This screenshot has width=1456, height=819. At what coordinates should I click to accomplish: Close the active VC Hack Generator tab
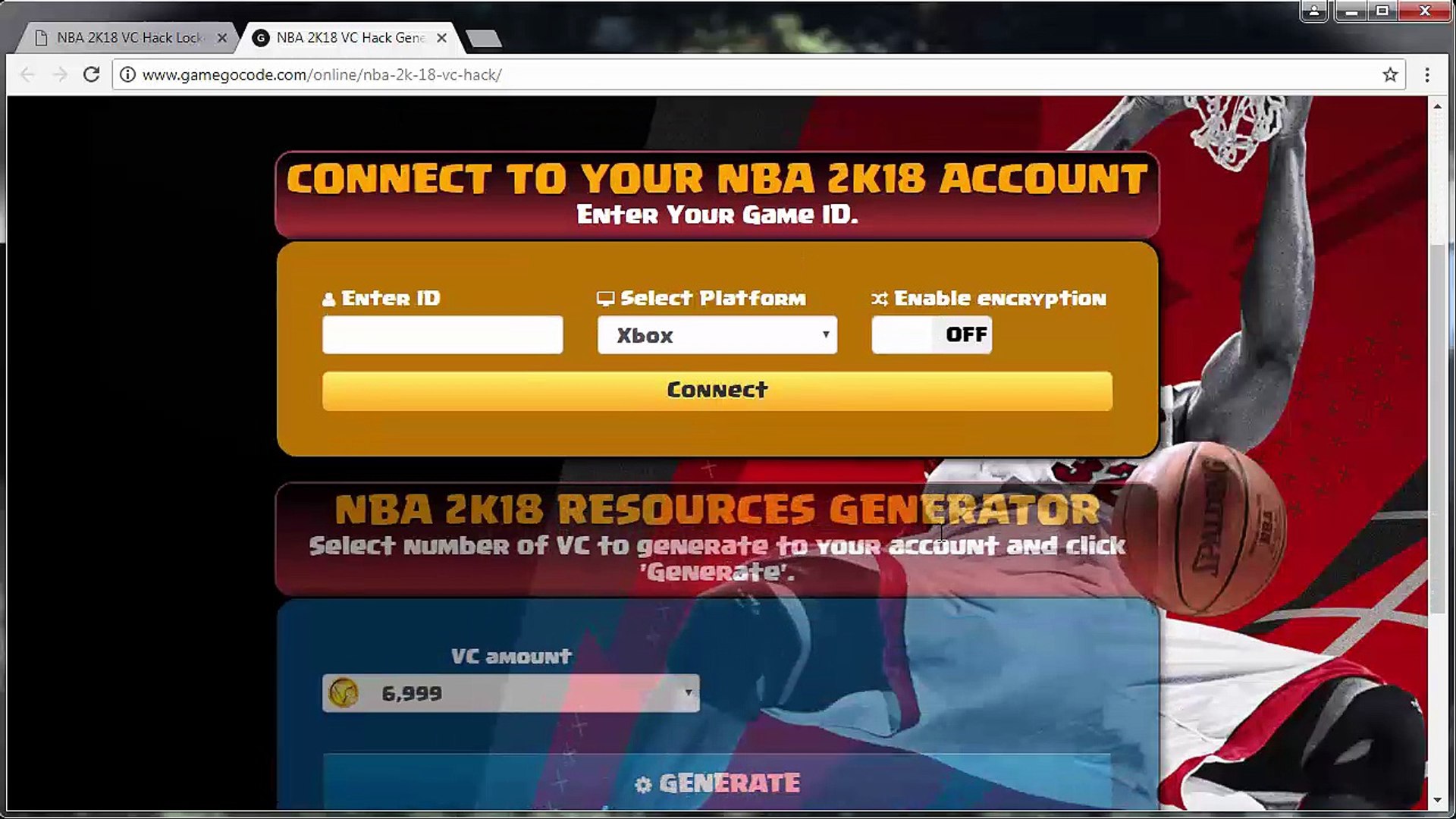point(441,38)
